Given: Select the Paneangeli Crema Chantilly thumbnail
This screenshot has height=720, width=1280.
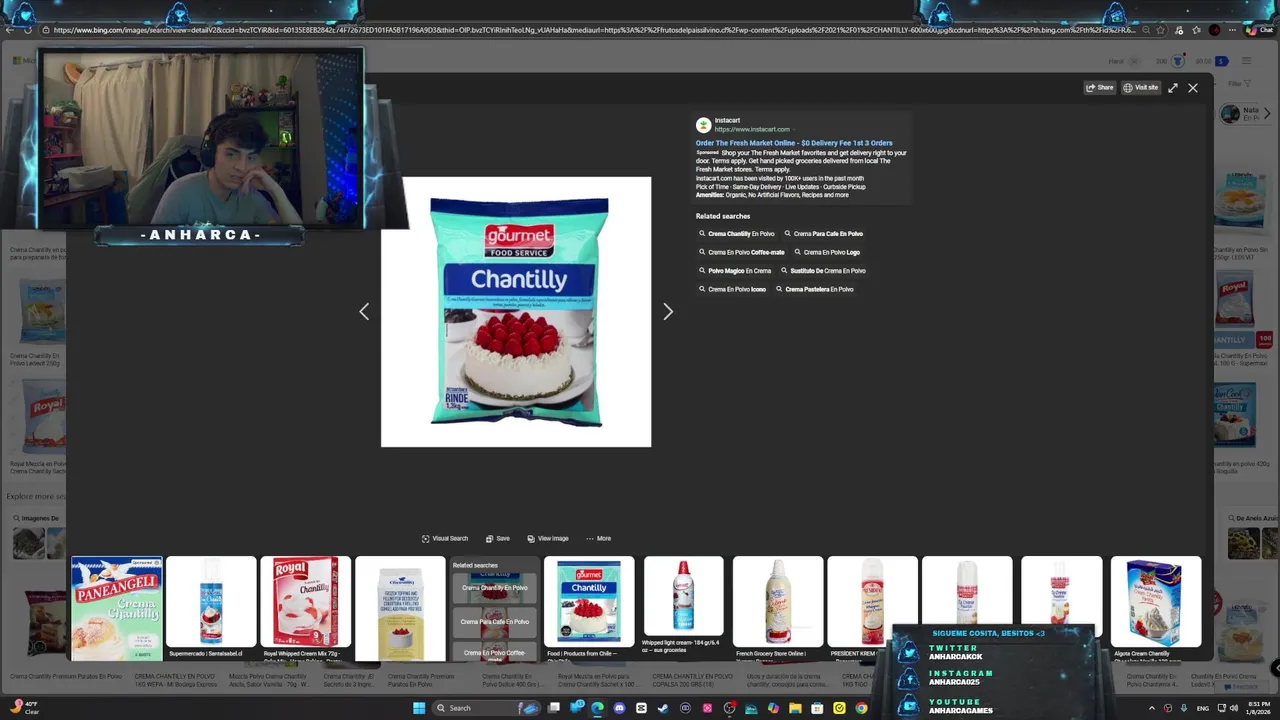Looking at the screenshot, I should click(116, 608).
